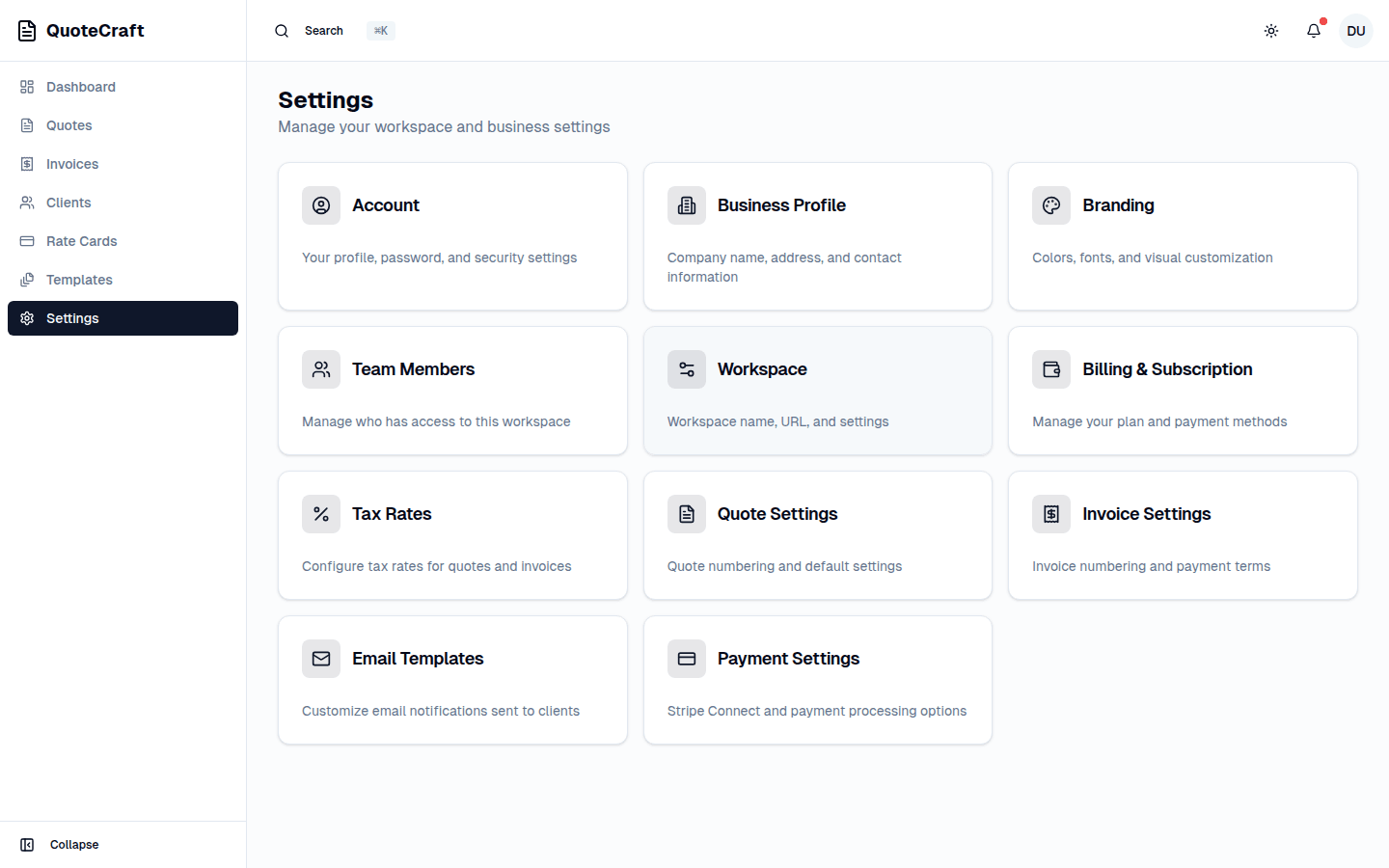Click the QuoteCraft document logo
Viewport: 1389px width, 868px height.
[26, 30]
